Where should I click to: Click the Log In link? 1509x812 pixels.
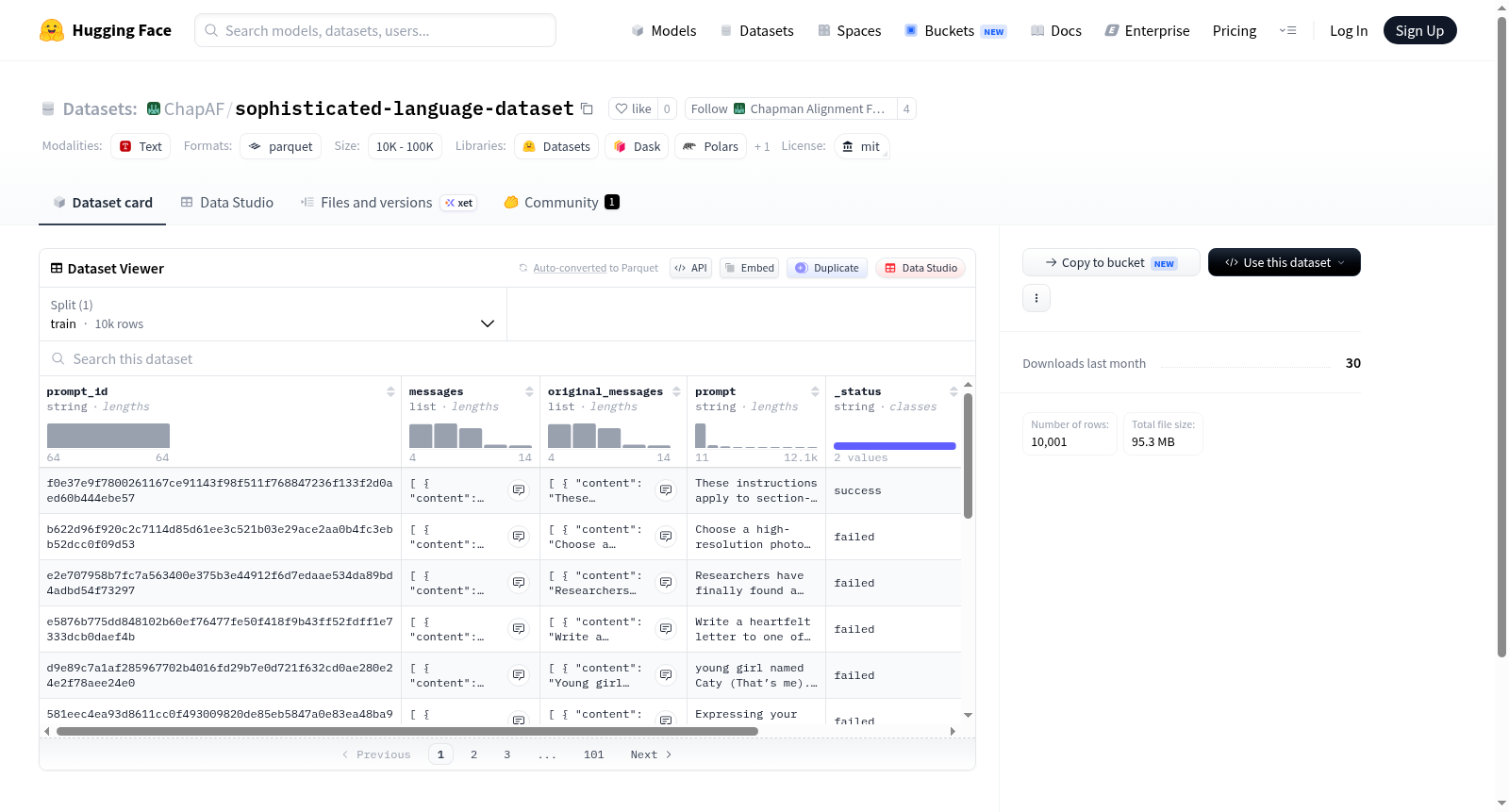(1349, 30)
